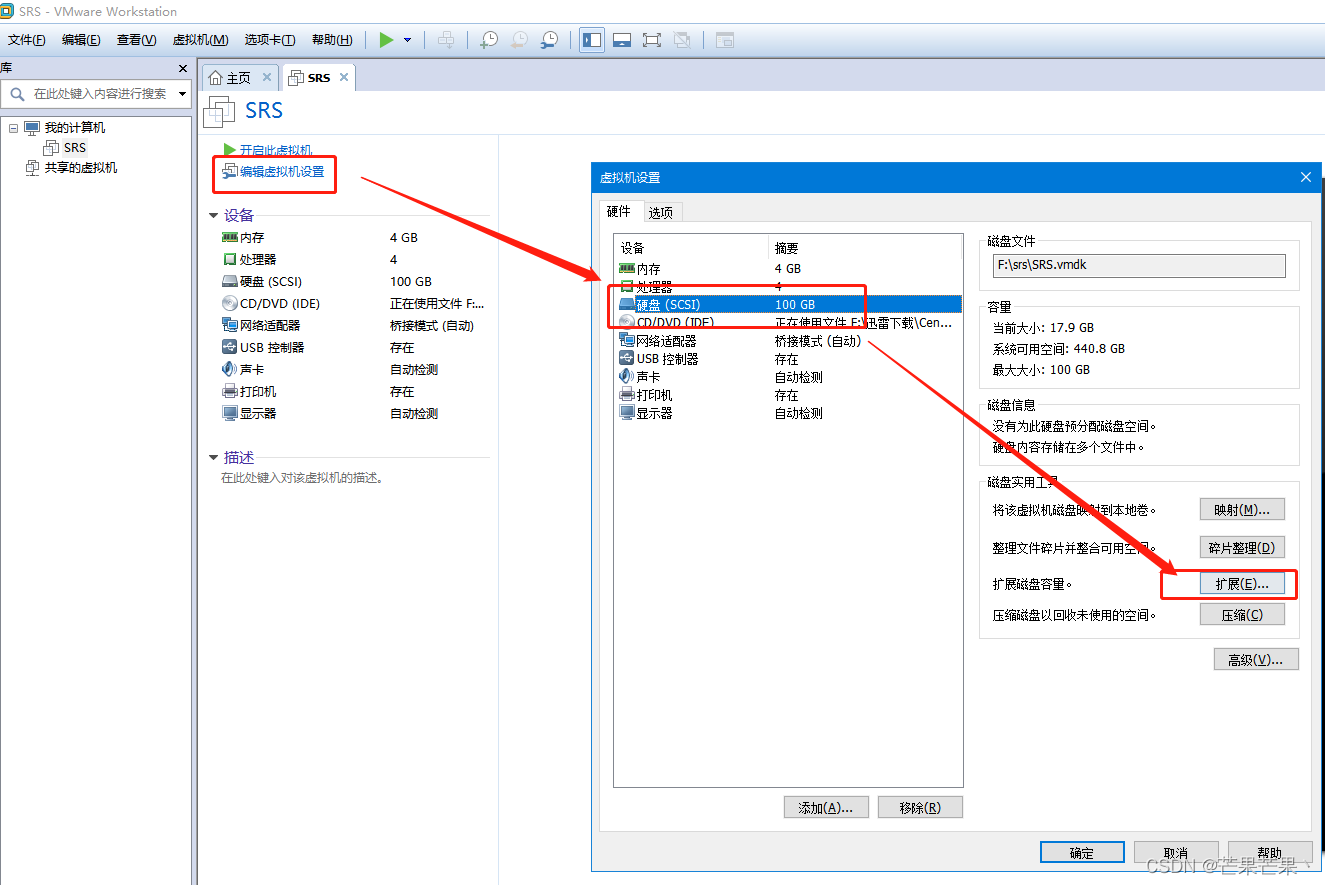Collapse the 设备 section
This screenshot has width=1325, height=885.
[213, 215]
